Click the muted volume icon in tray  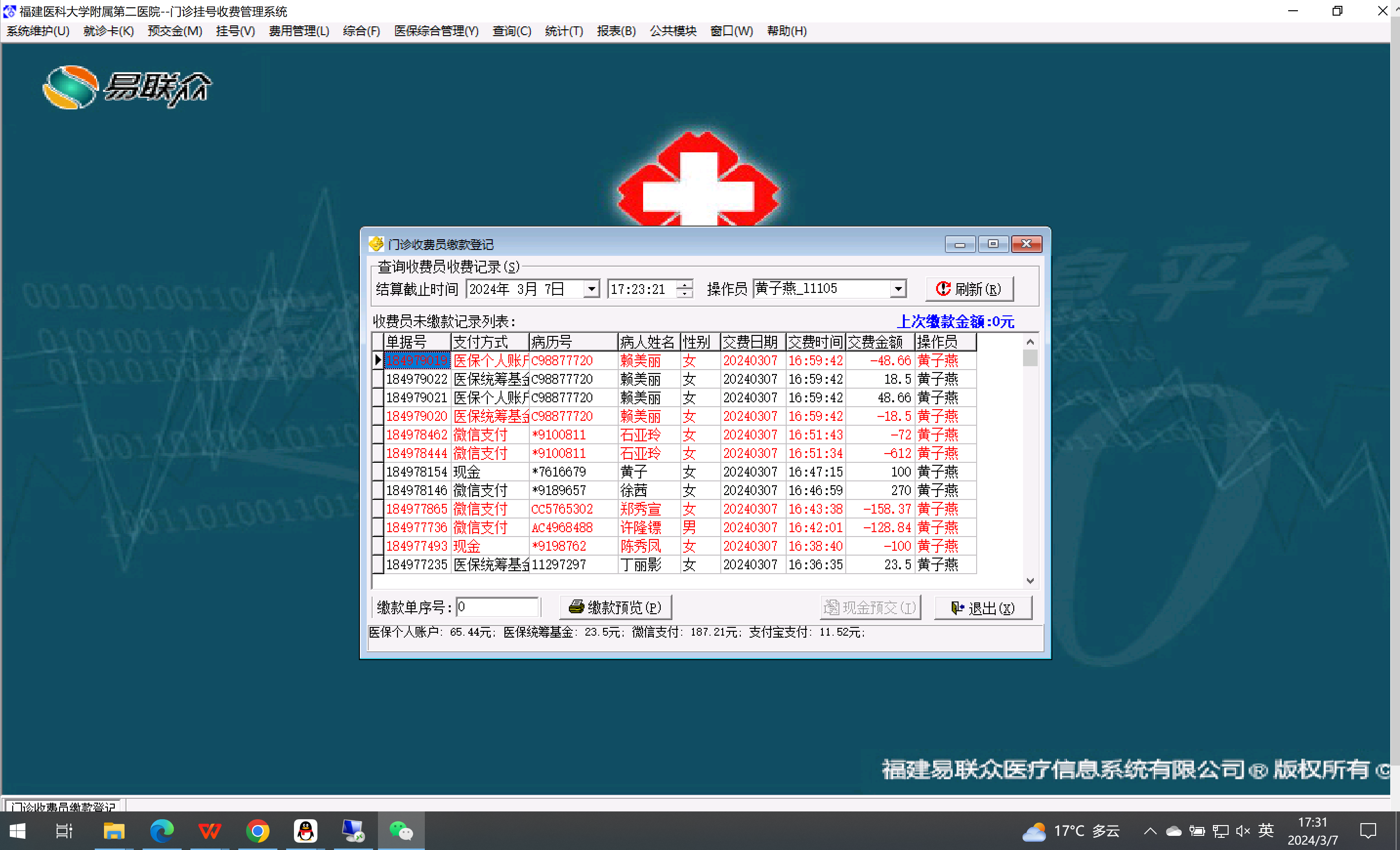(1242, 831)
